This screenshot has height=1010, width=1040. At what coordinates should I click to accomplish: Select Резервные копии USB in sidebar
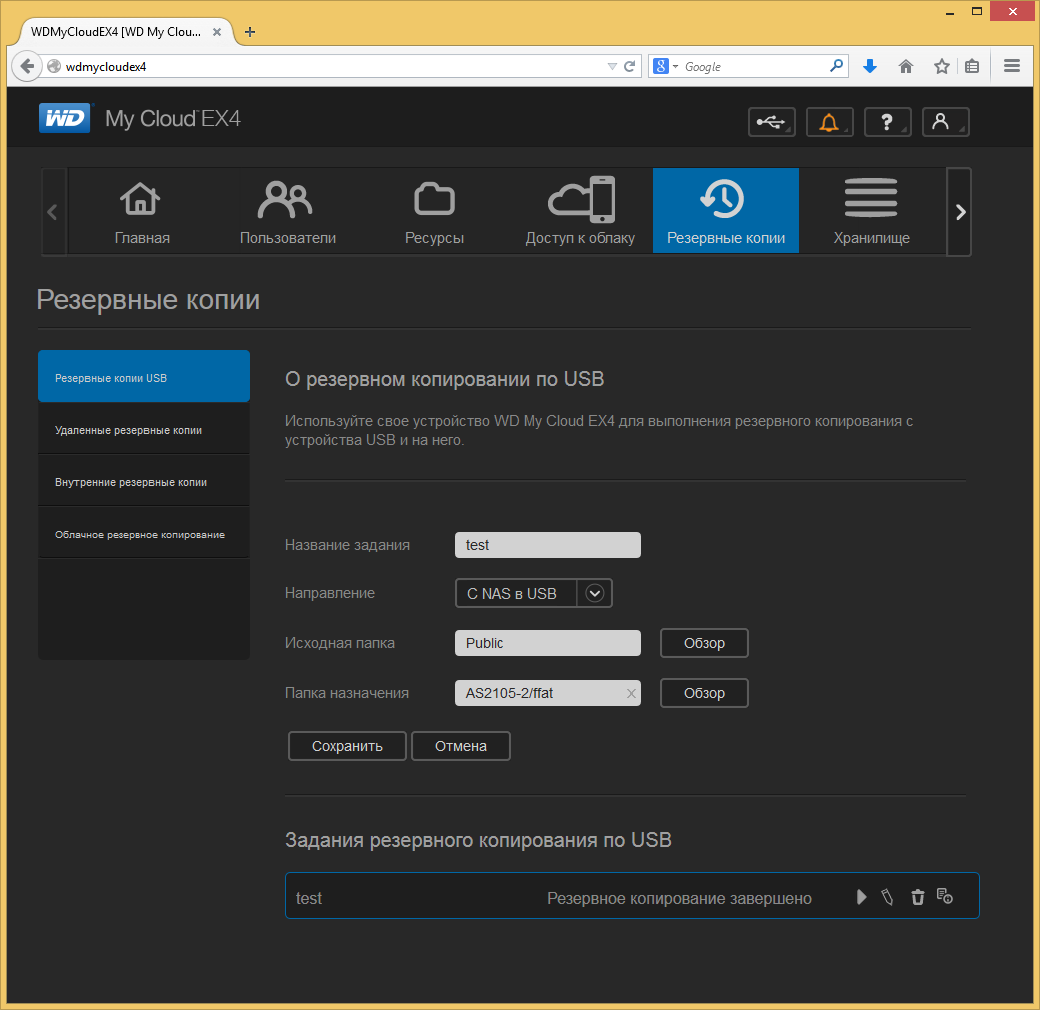click(x=144, y=377)
